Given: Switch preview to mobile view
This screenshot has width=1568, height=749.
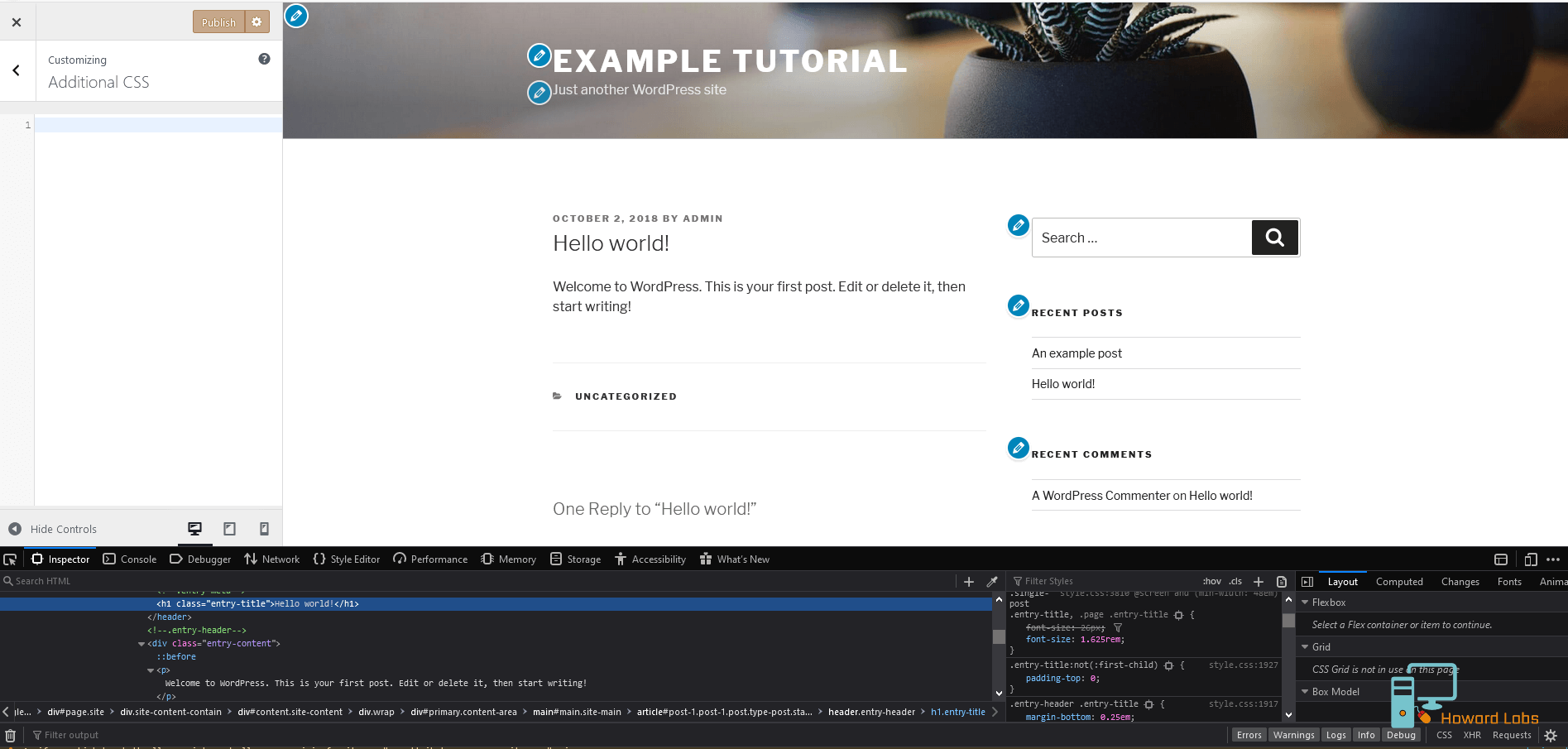Looking at the screenshot, I should (264, 528).
